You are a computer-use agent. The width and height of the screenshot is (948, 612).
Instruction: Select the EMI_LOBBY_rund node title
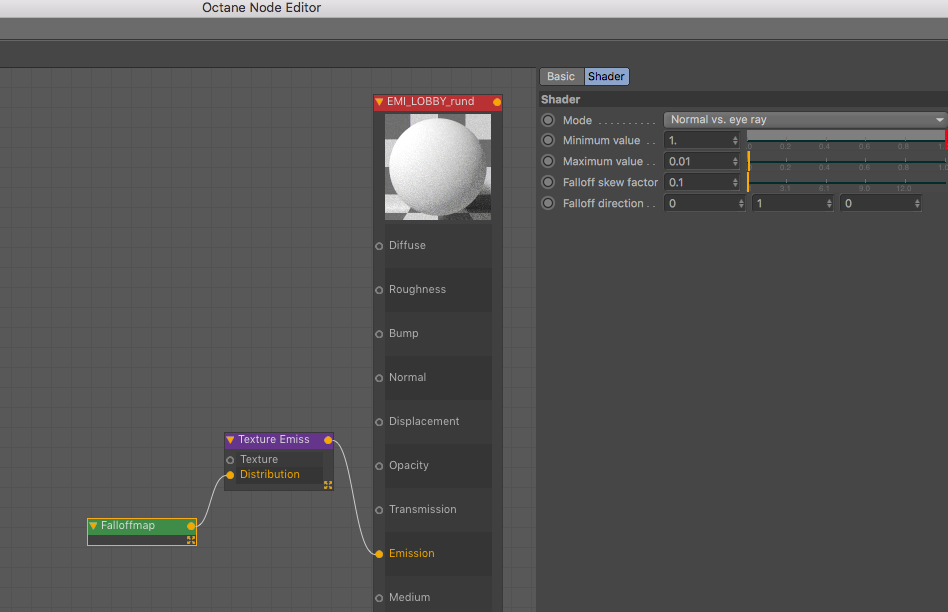430,102
